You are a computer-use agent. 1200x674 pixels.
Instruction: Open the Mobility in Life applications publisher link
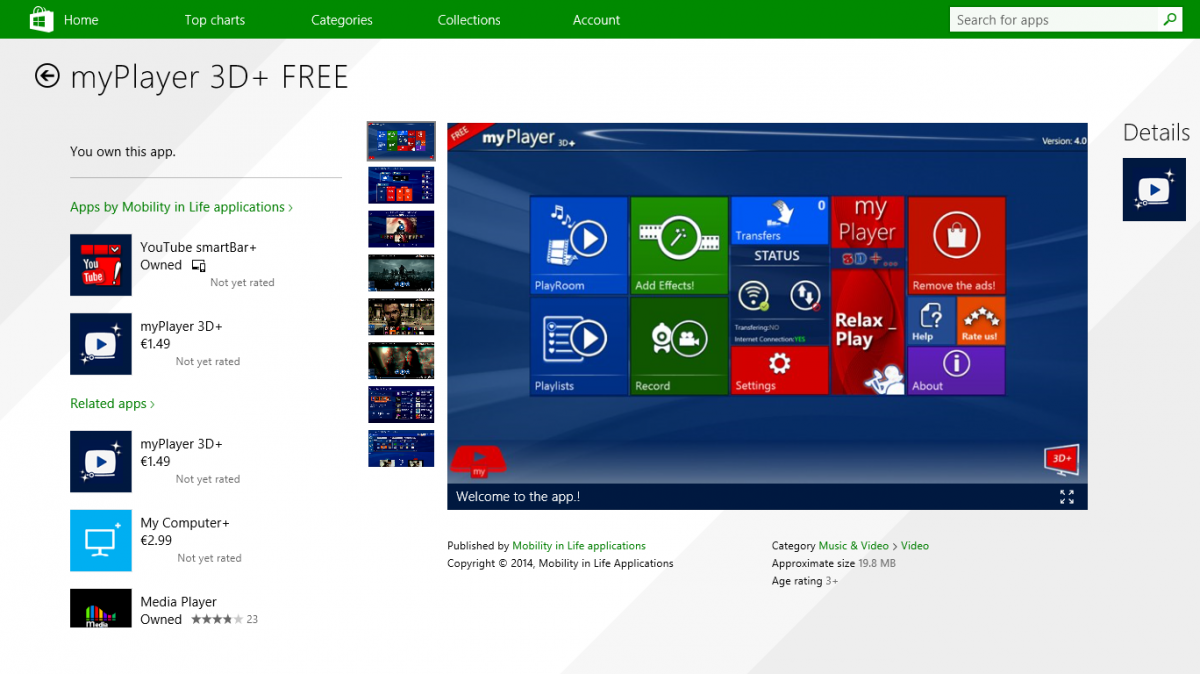[x=579, y=546]
